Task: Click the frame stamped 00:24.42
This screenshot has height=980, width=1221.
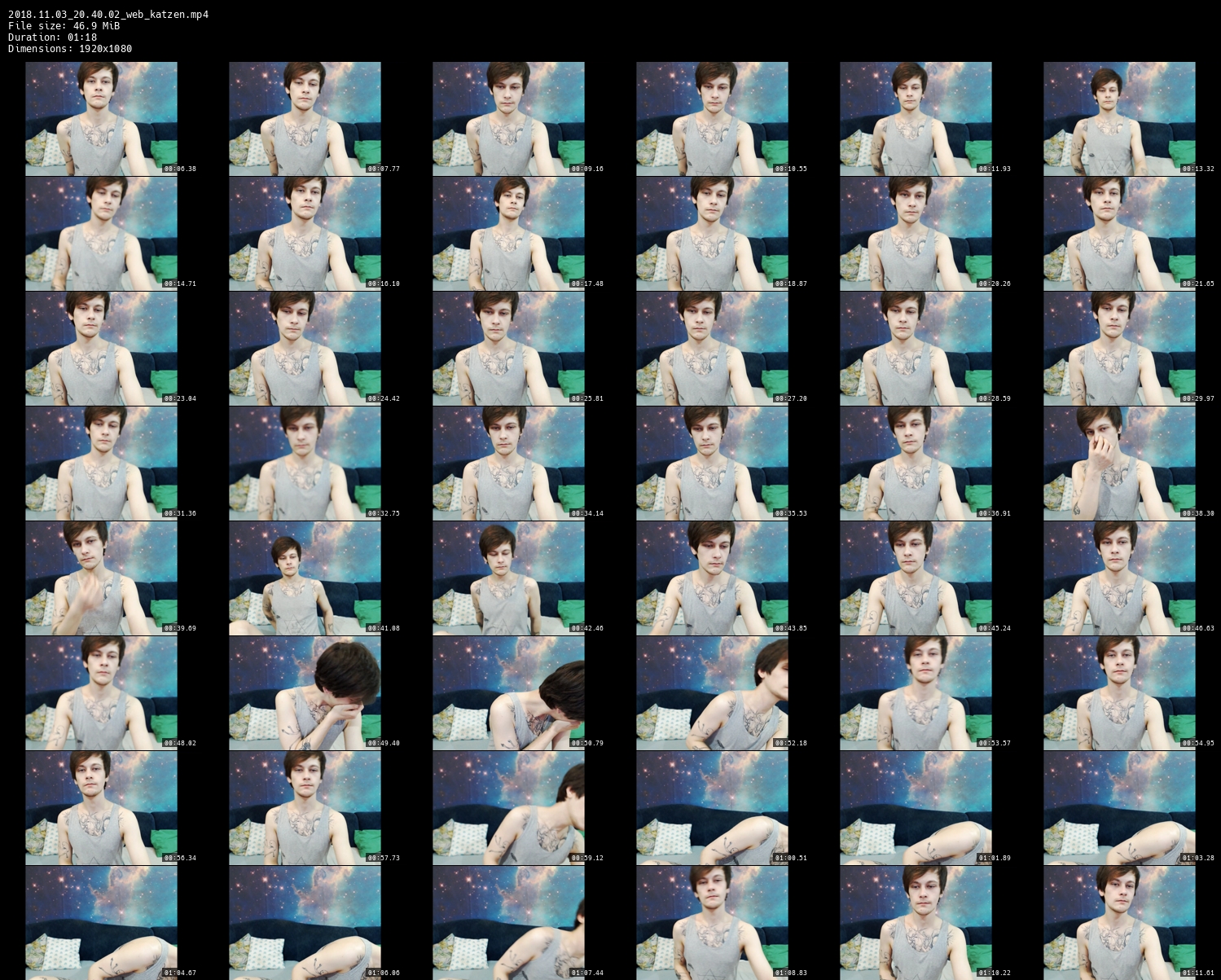Action: coord(305,349)
